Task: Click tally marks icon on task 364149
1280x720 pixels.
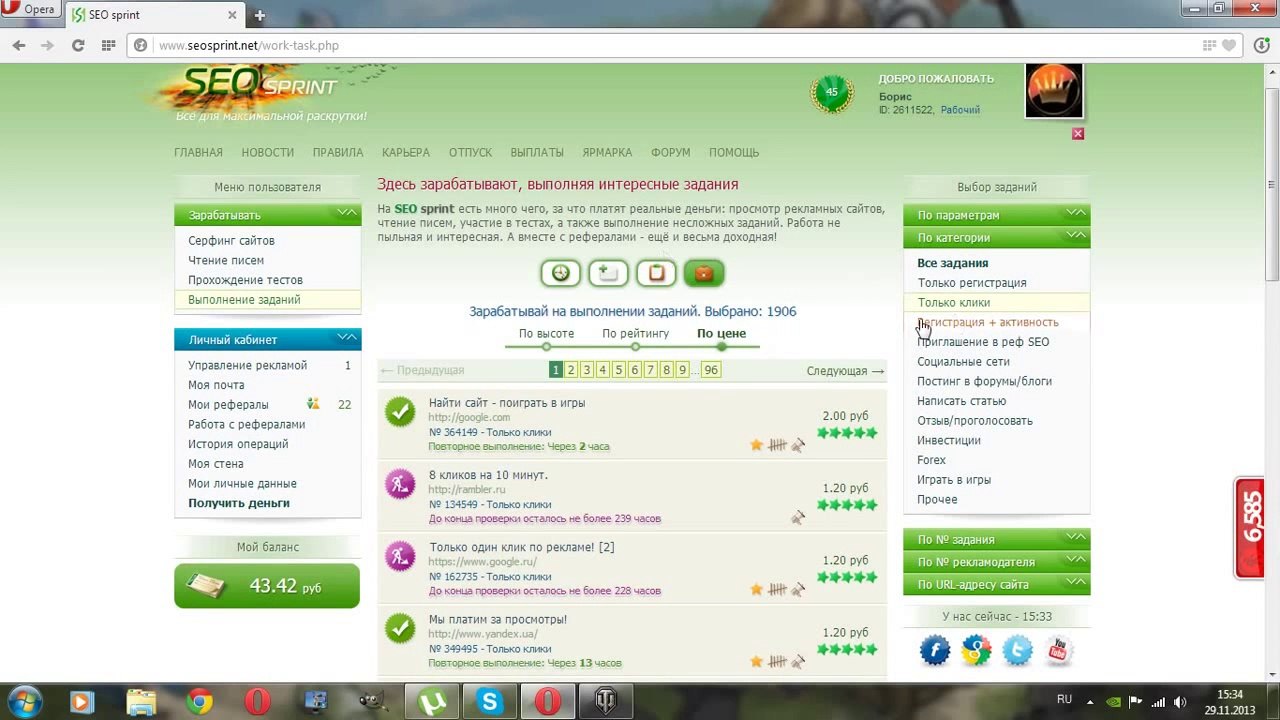Action: (x=777, y=445)
